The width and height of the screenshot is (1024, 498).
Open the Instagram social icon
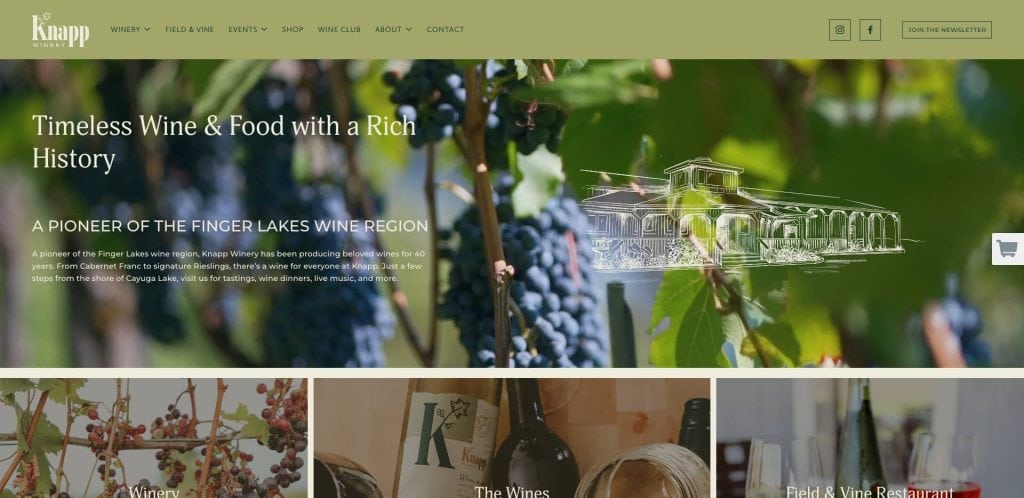point(840,30)
